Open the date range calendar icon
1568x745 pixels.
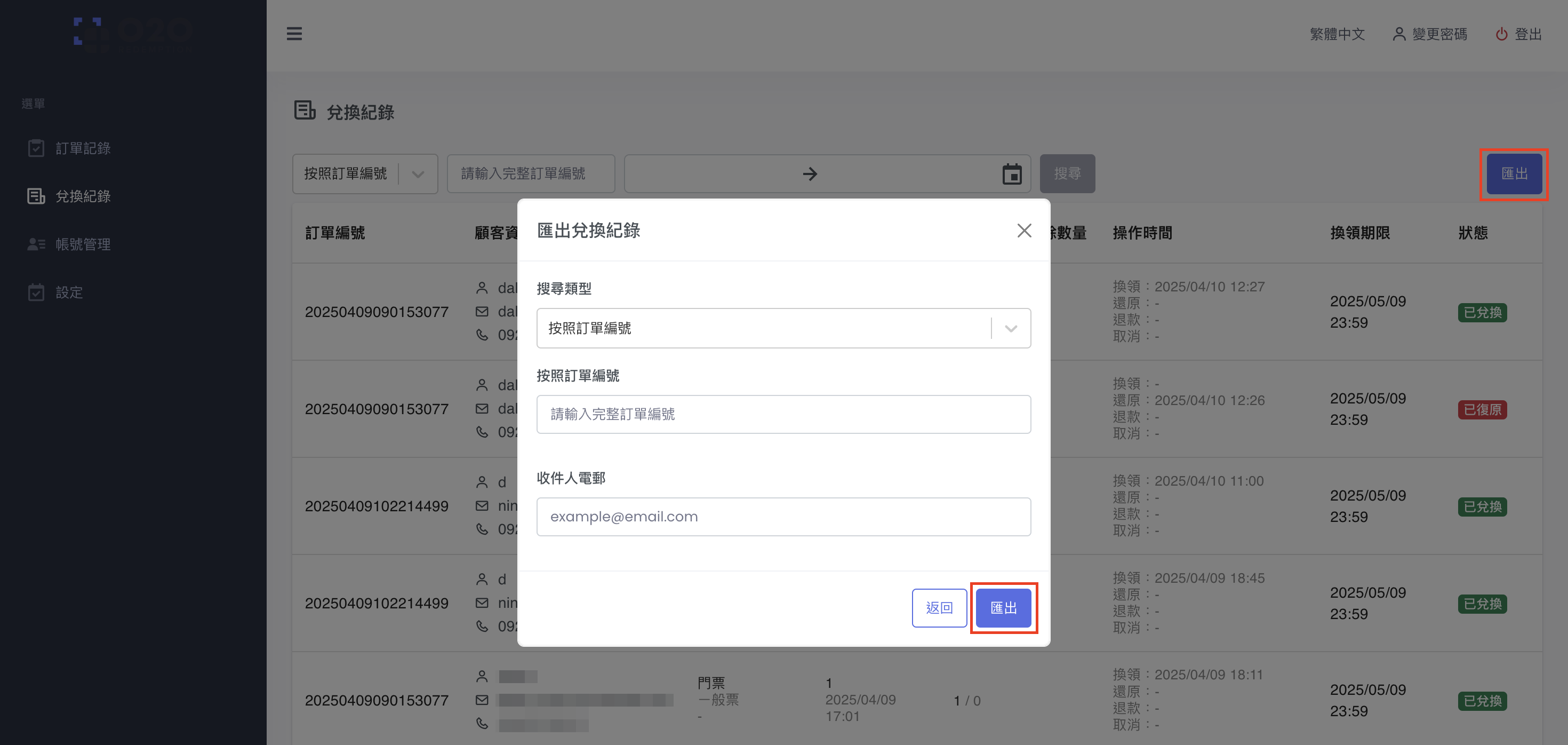click(x=1012, y=173)
